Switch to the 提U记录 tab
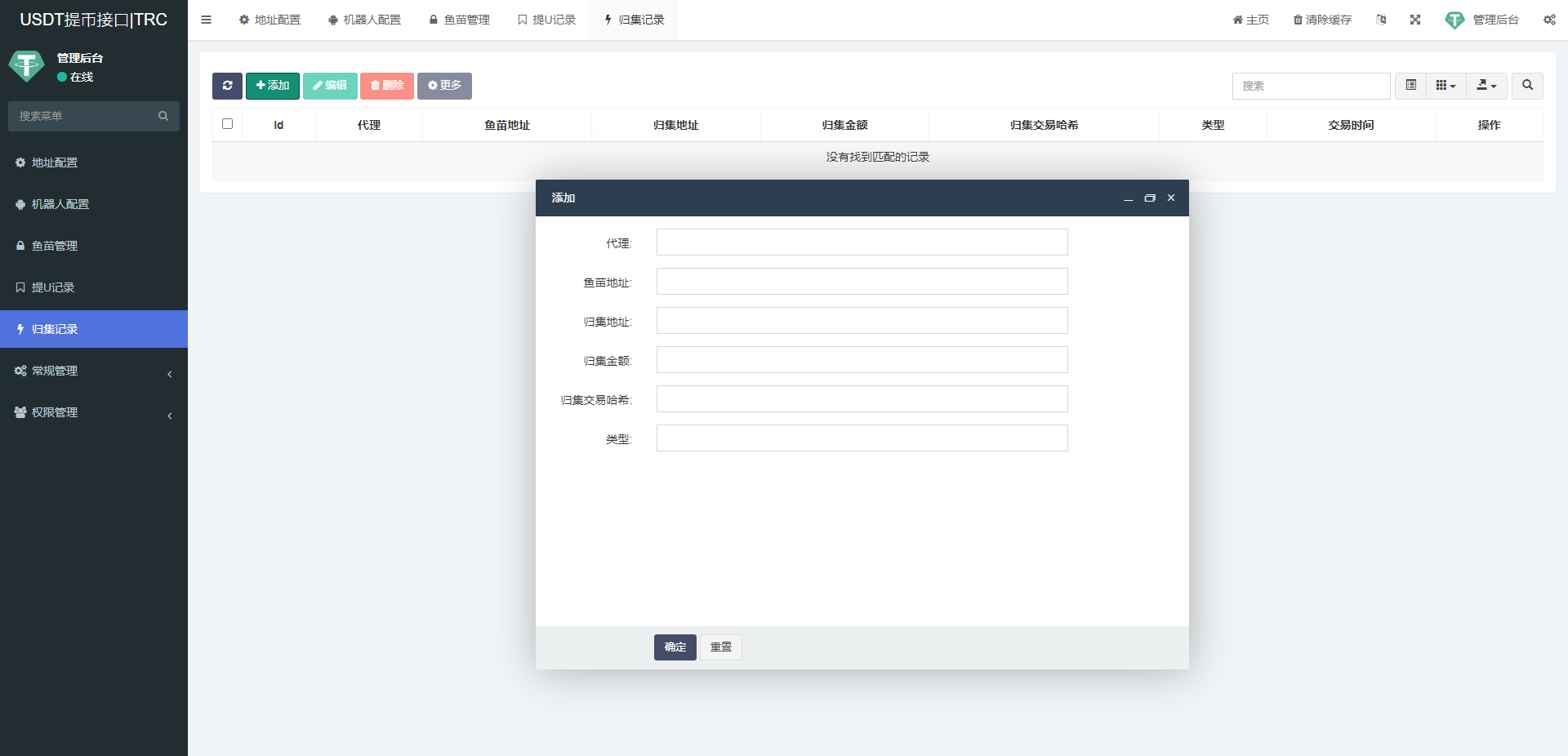The image size is (1568, 756). [x=546, y=20]
